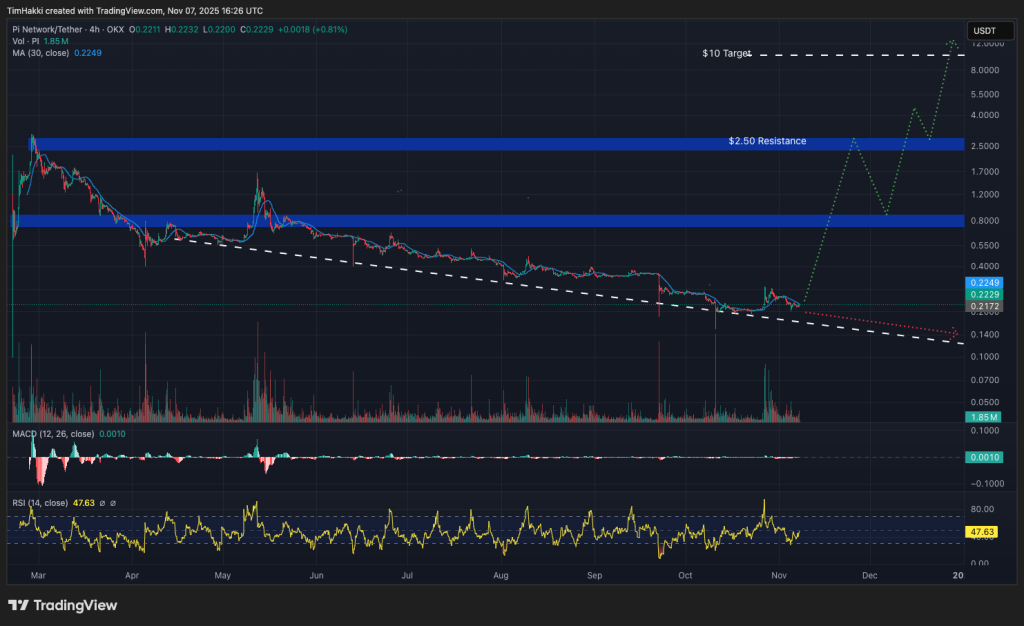The image size is (1024, 626).
Task: Click the green arrowhead at projection top
Action: click(953, 43)
